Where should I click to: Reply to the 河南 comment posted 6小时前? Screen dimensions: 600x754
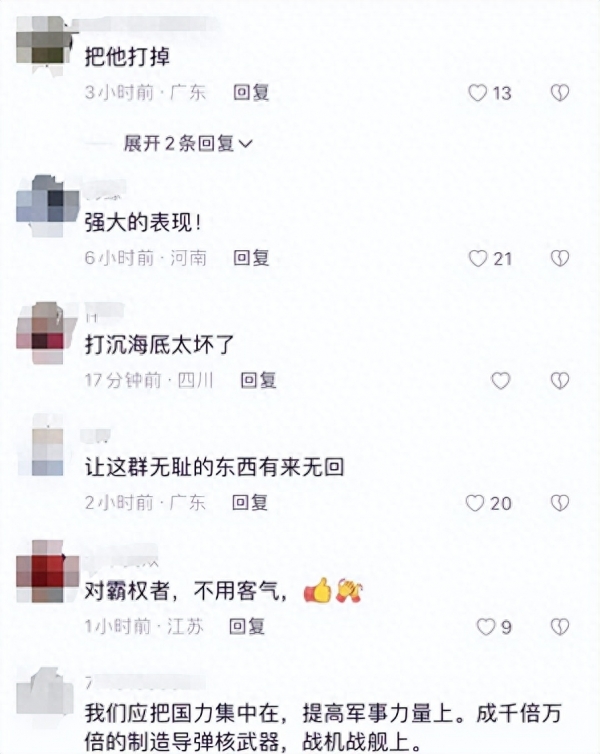point(251,258)
